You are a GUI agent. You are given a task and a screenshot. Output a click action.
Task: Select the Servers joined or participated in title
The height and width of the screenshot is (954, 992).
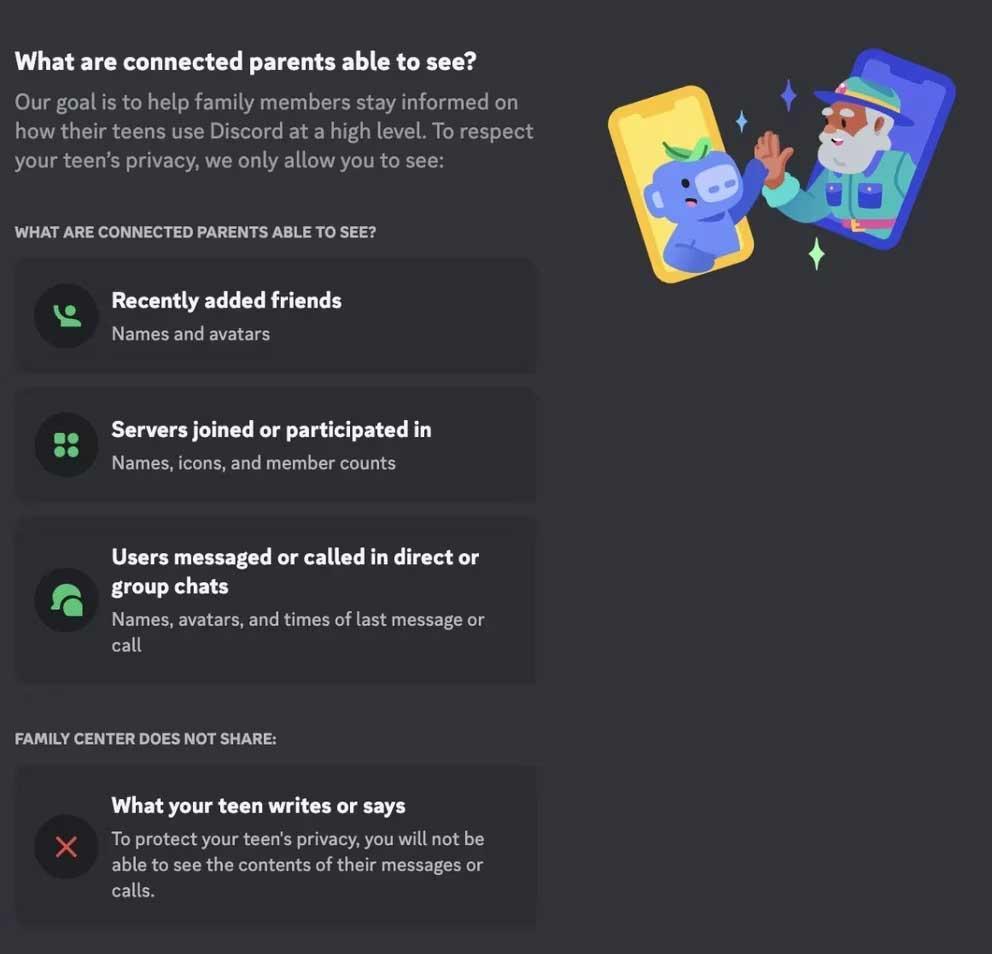click(271, 430)
